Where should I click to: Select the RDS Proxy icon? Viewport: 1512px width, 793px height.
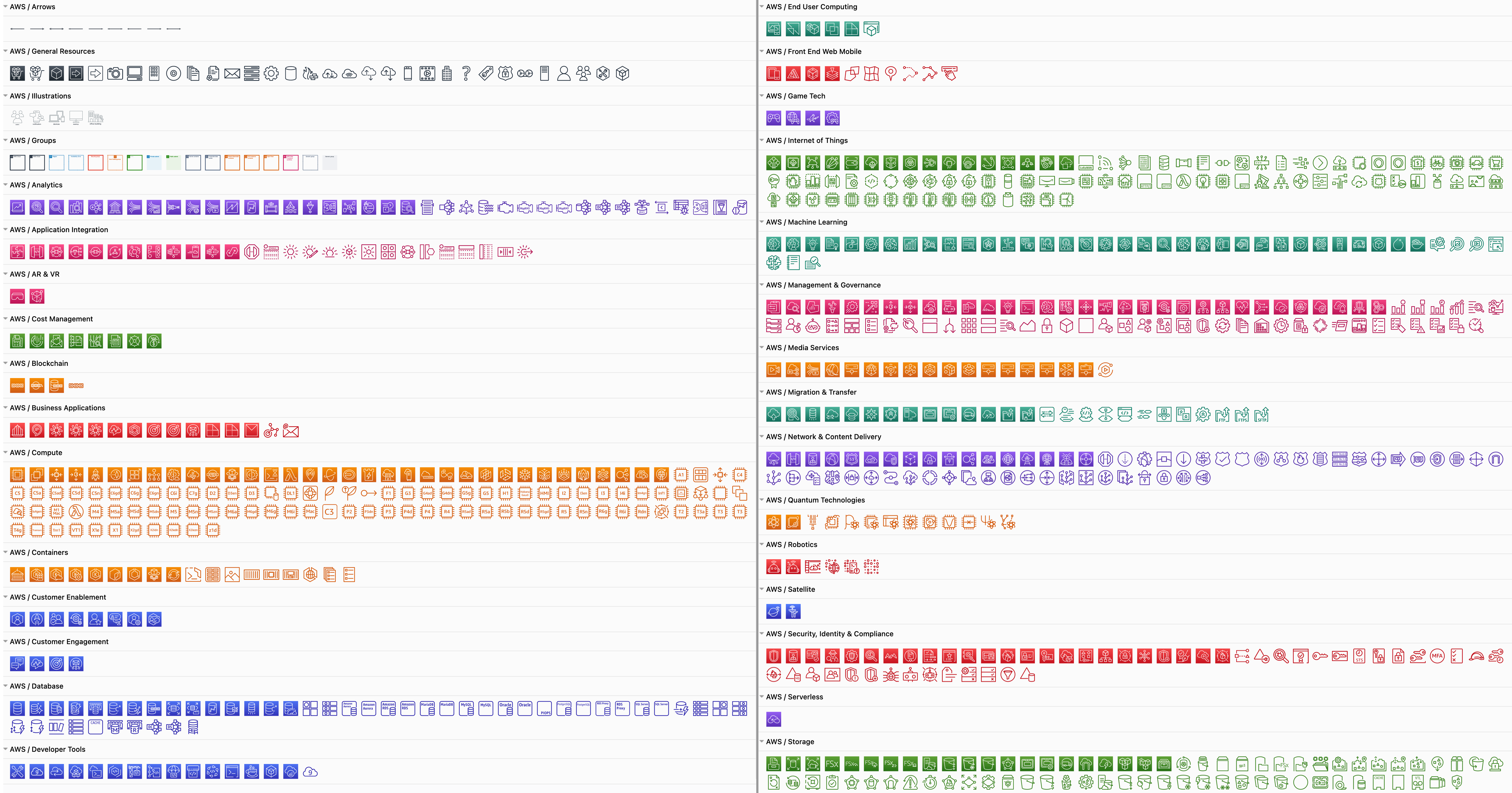[603, 708]
